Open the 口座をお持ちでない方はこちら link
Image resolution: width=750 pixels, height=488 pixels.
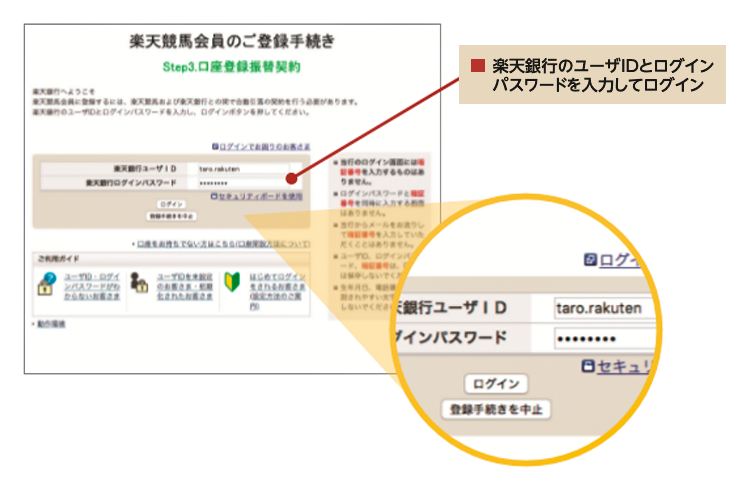pyautogui.click(x=223, y=244)
